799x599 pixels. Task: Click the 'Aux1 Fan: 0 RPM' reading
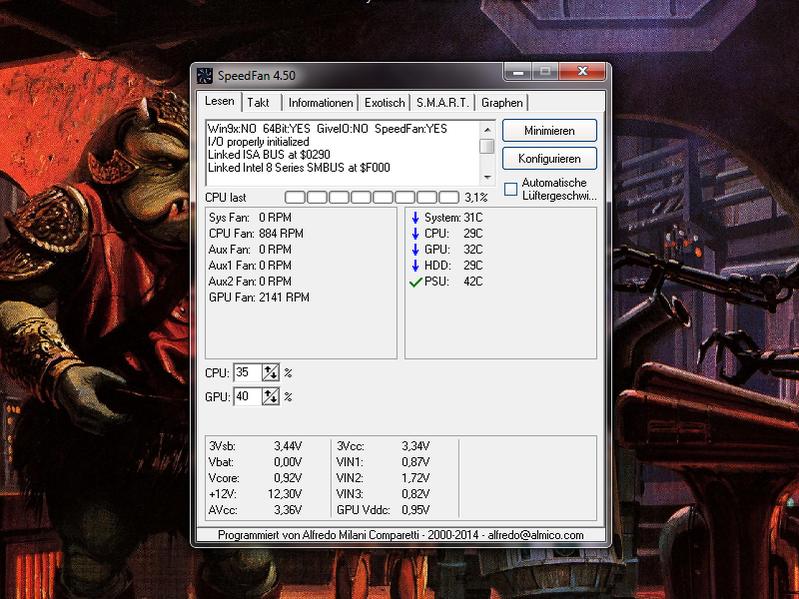pyautogui.click(x=250, y=265)
